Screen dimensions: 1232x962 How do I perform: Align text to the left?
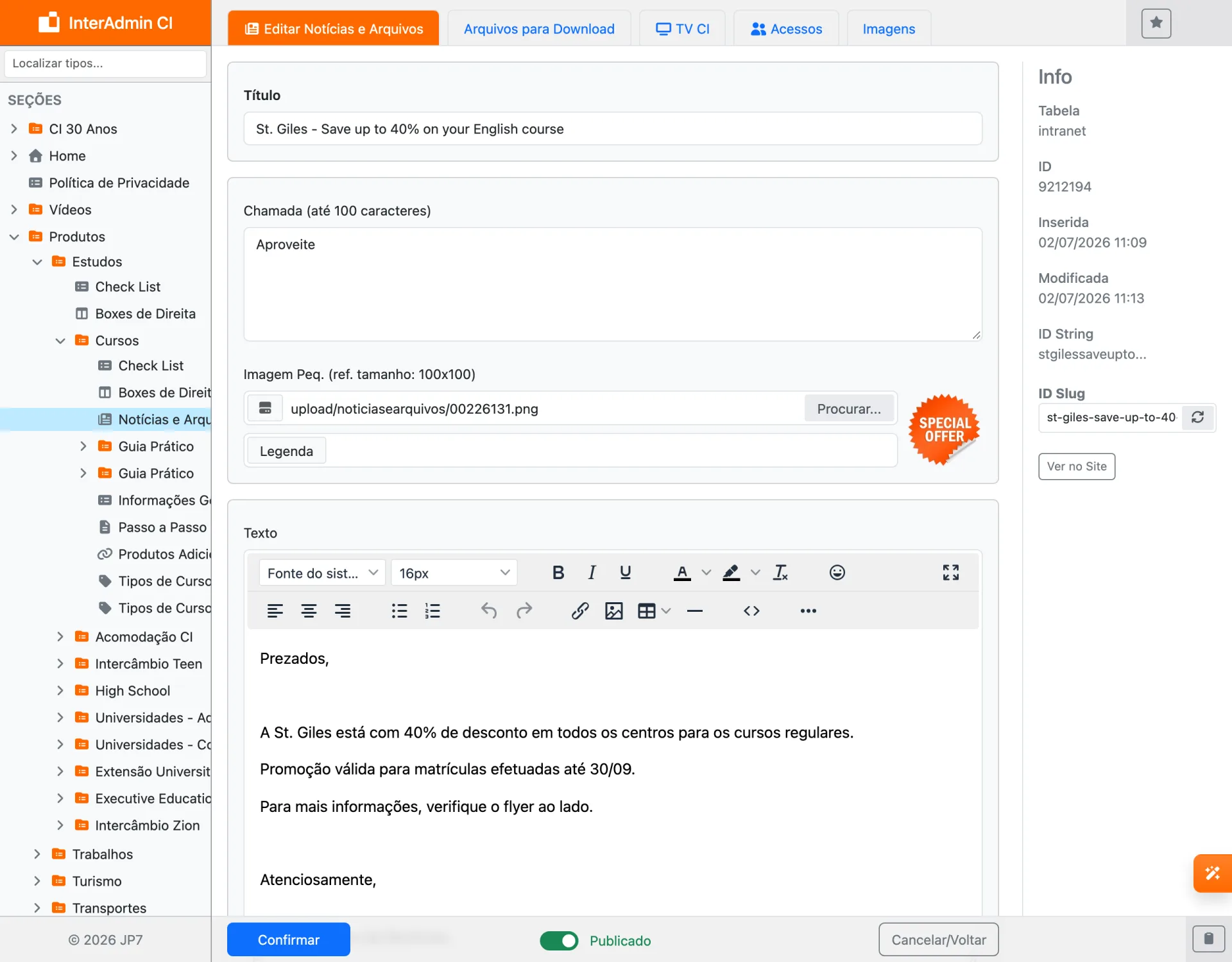point(275,611)
